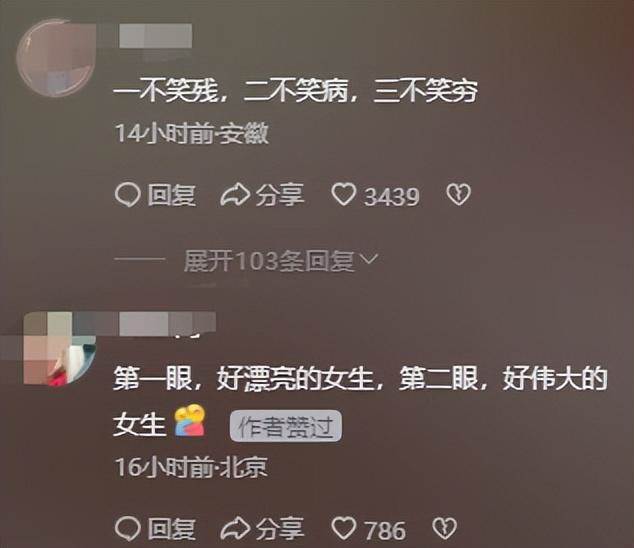Click the share arrow icon on second comment
This screenshot has width=634, height=548.
pyautogui.click(x=235, y=529)
